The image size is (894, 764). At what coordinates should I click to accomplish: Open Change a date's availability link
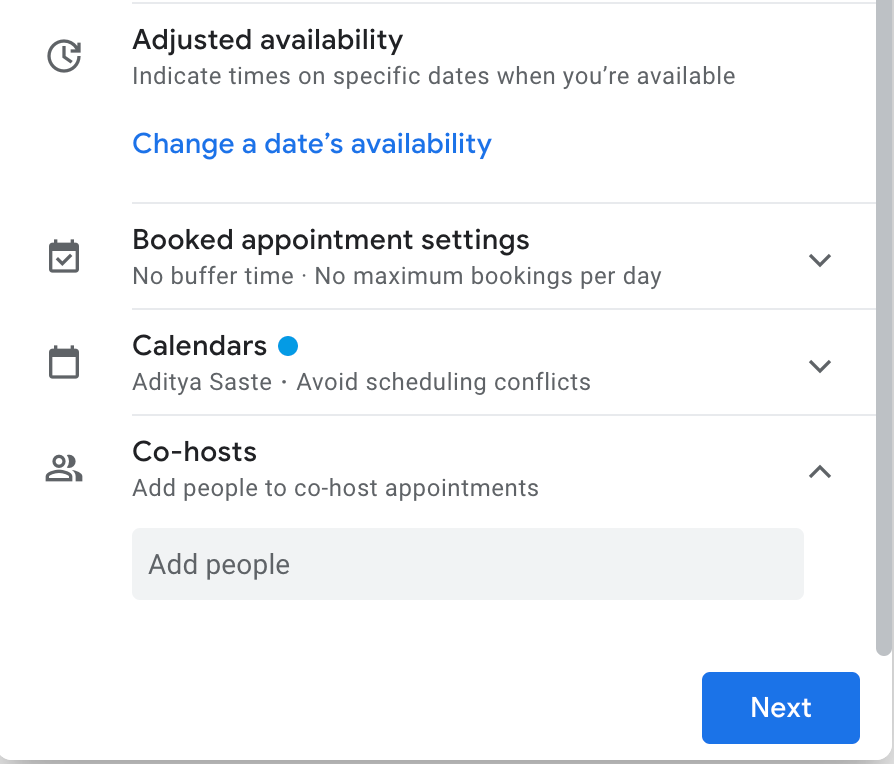point(312,144)
